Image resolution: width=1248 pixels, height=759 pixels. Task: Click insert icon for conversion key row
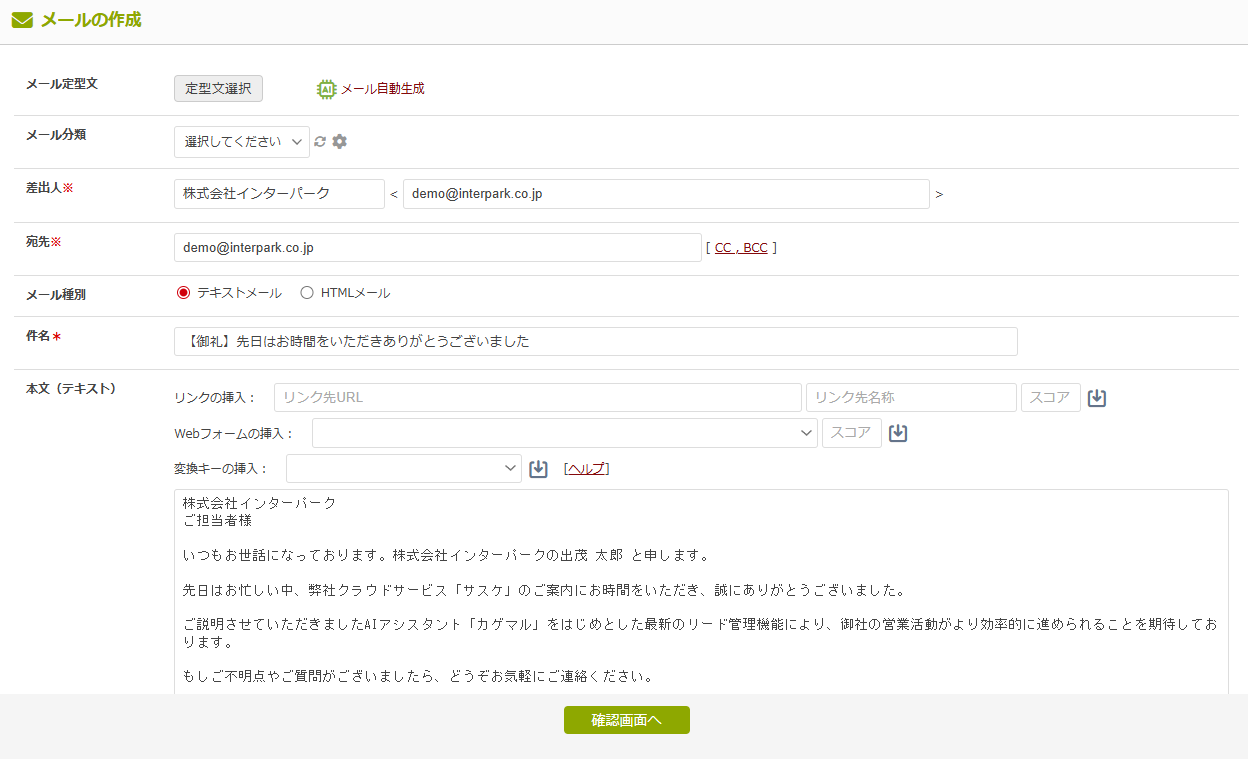[538, 469]
